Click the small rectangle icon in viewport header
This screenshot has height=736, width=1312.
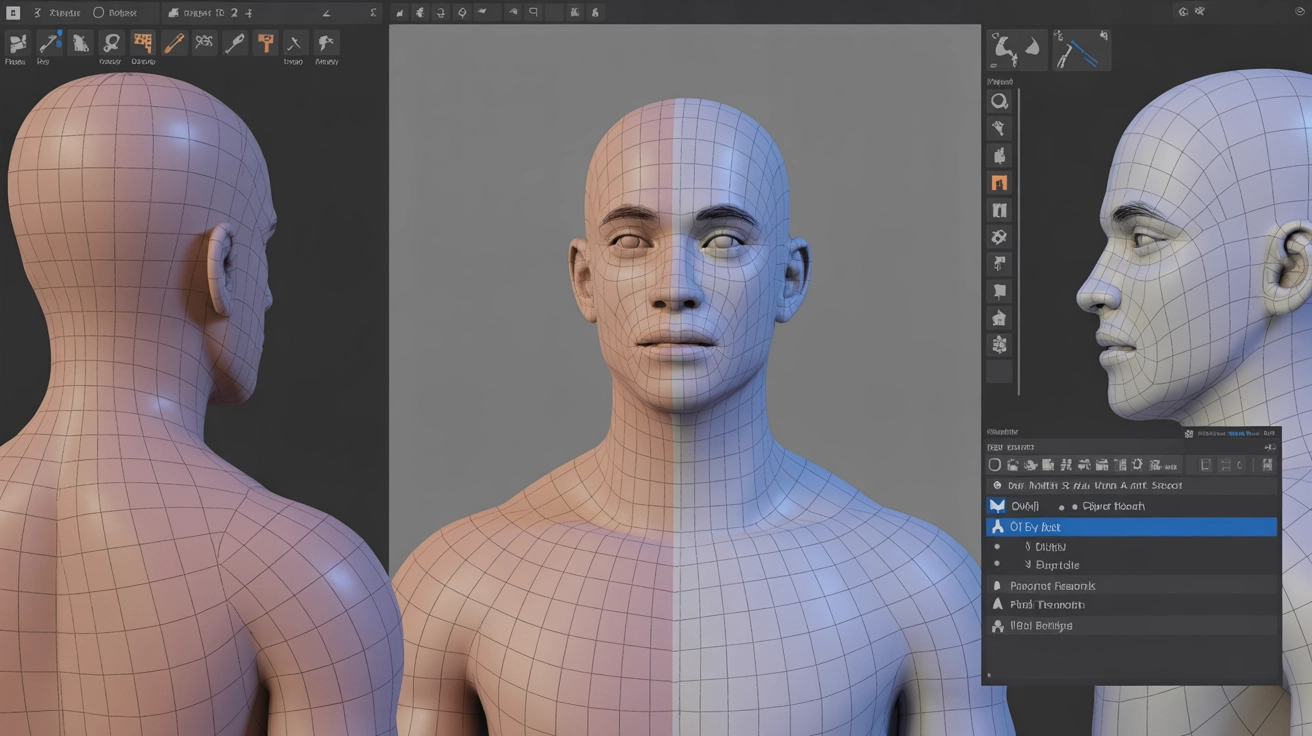pos(534,13)
